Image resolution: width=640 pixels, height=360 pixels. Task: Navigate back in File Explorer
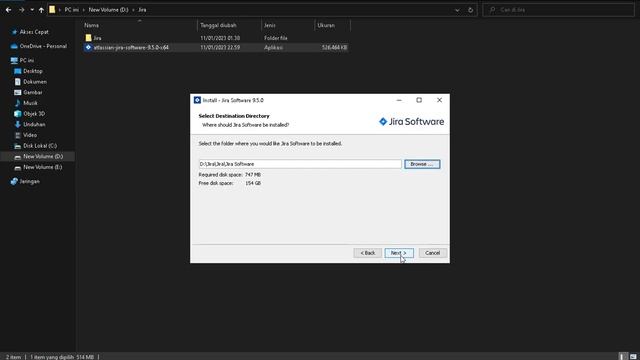click(x=9, y=10)
